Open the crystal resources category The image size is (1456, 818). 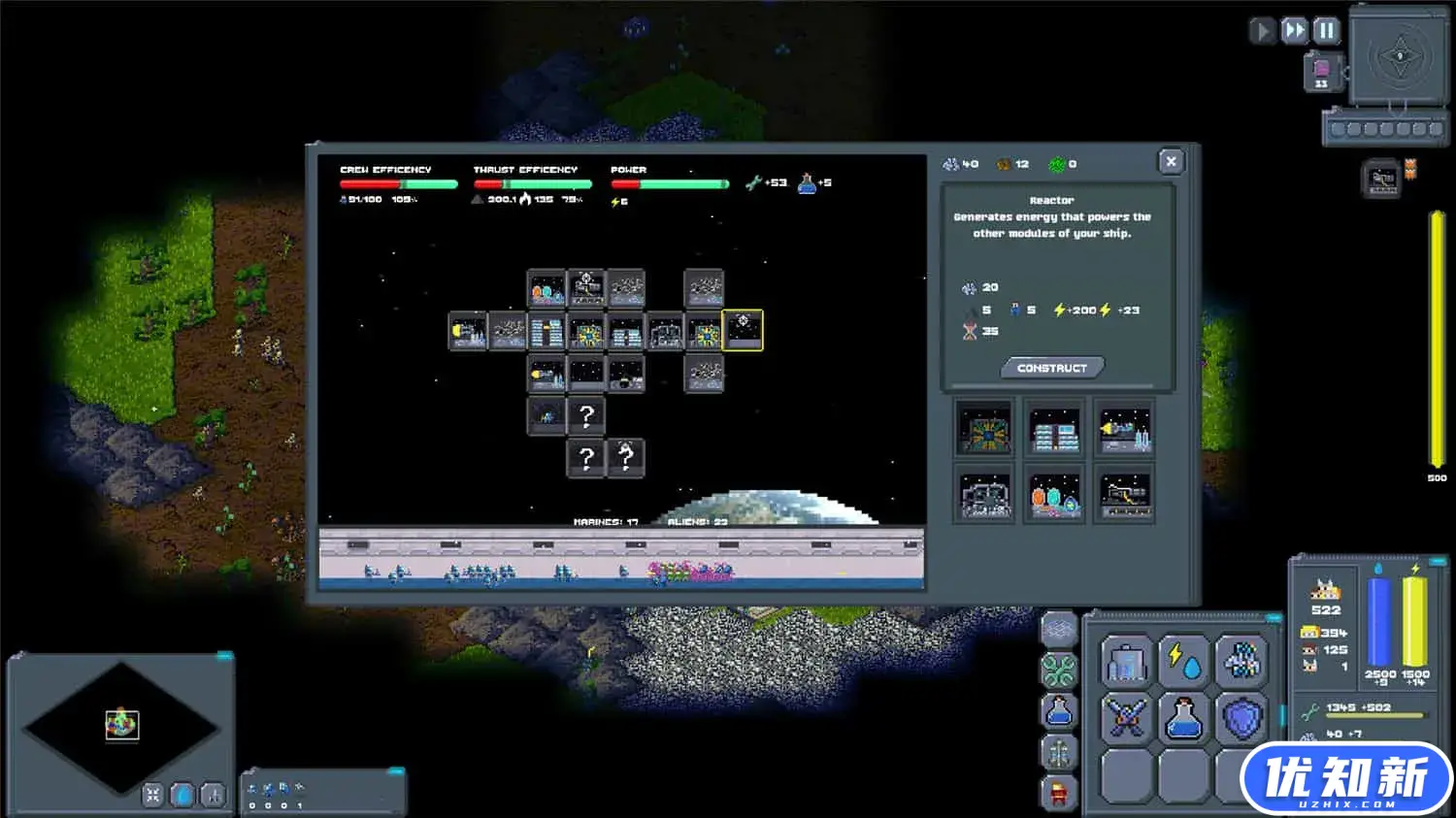1242,661
